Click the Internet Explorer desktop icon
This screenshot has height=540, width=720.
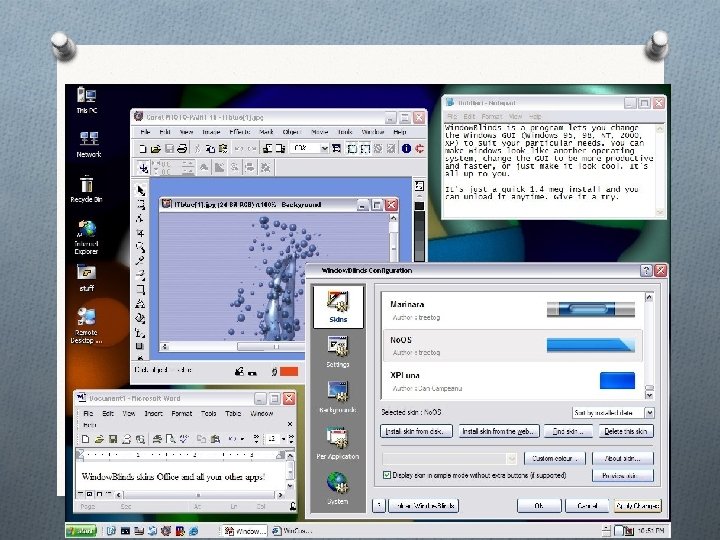86,237
